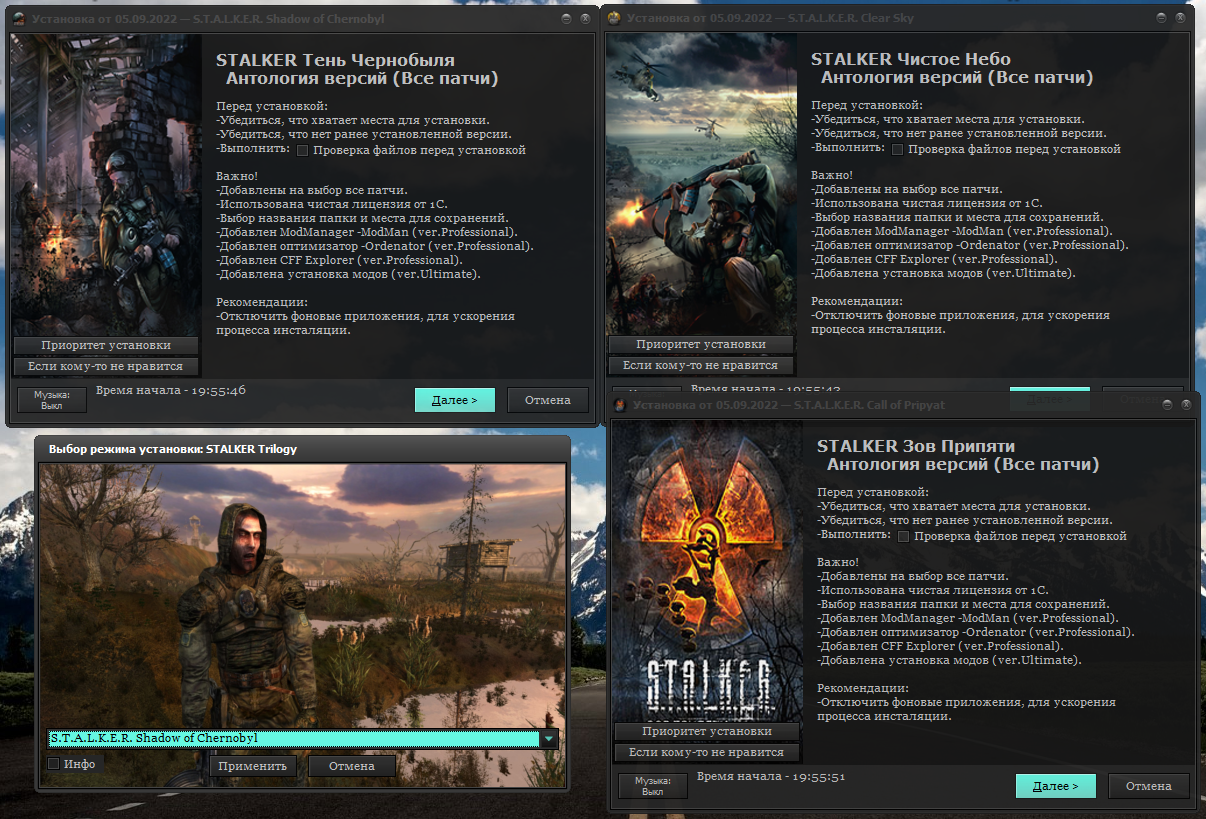Click Приоритет установки in Clear Sky window
Screen dimensions: 1206x819
pyautogui.click(x=701, y=344)
